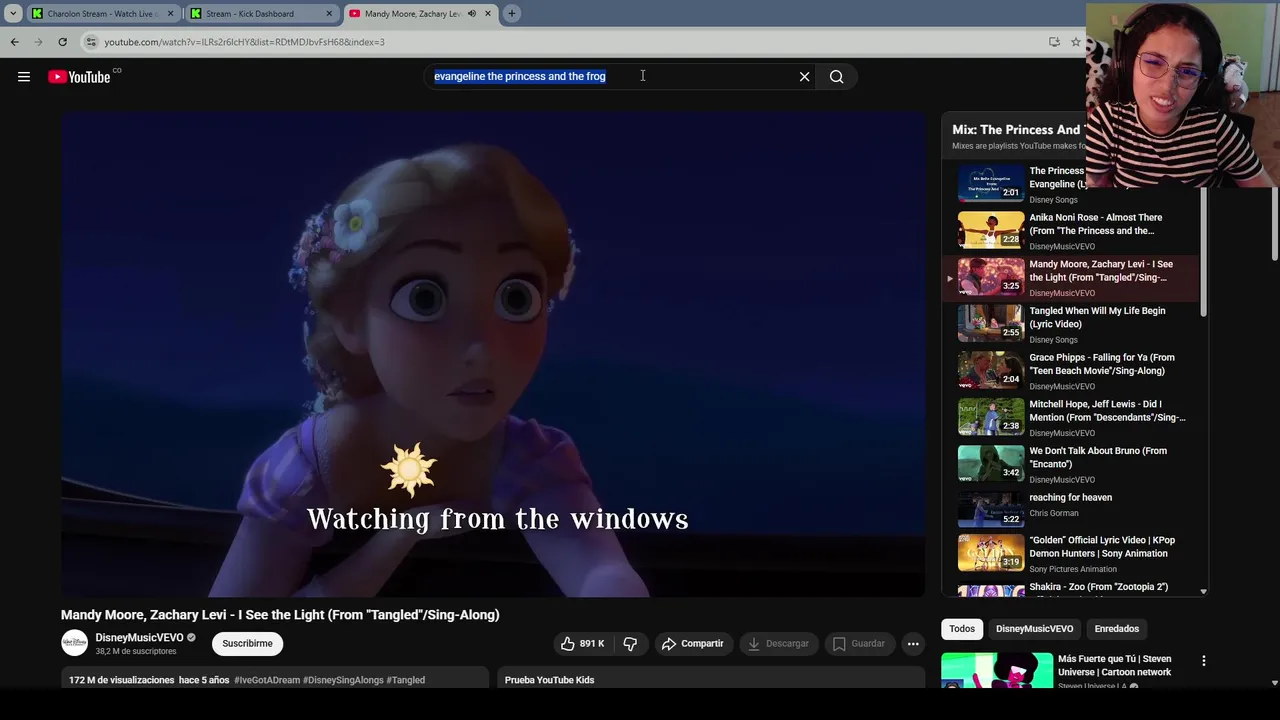Reload the page with the refresh icon

pyautogui.click(x=62, y=42)
